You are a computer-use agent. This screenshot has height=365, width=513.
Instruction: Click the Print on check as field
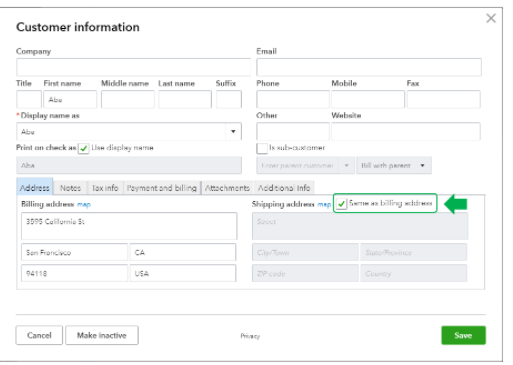[x=129, y=165]
